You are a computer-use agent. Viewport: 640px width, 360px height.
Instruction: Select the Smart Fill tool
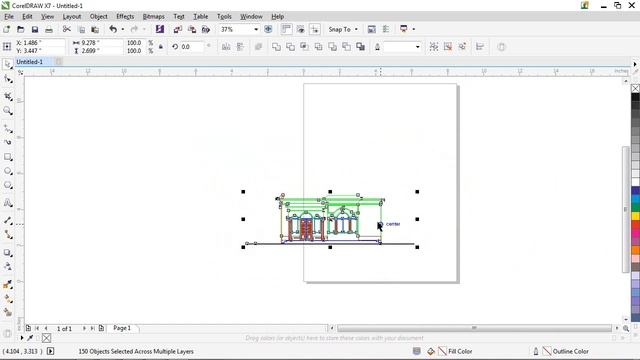(7, 313)
